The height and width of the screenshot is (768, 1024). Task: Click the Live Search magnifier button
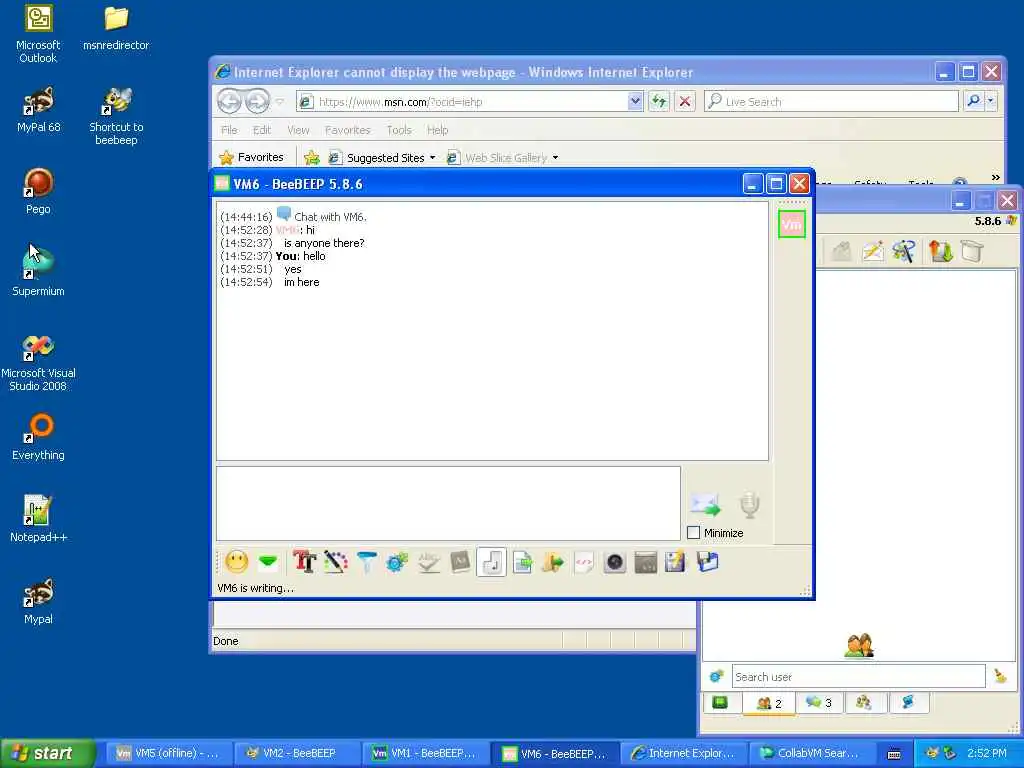tap(973, 101)
